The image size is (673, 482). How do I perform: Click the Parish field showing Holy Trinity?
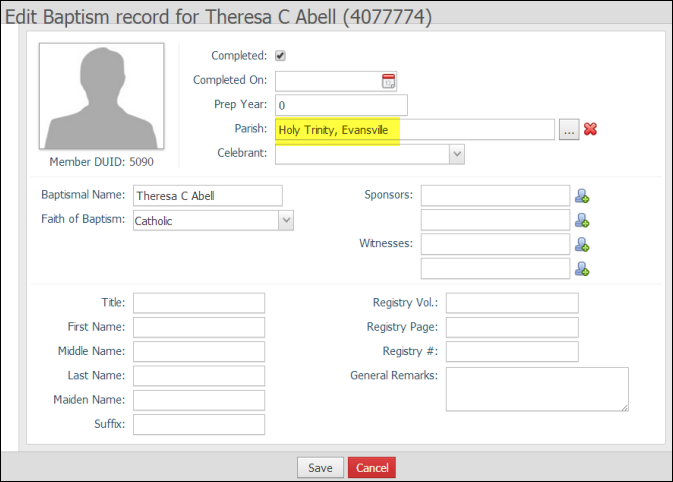click(414, 129)
